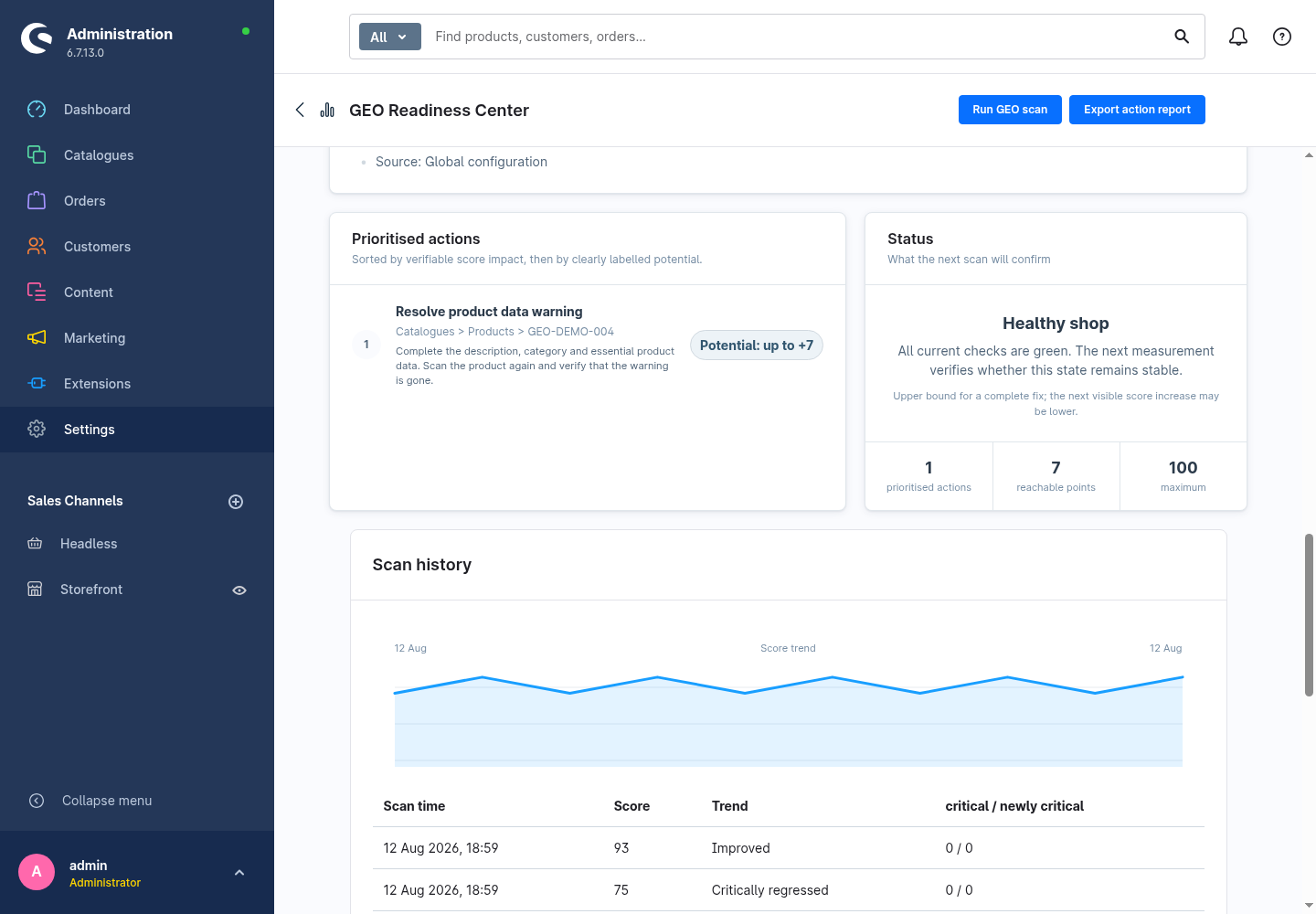Open the help question mark icon

(x=1282, y=37)
